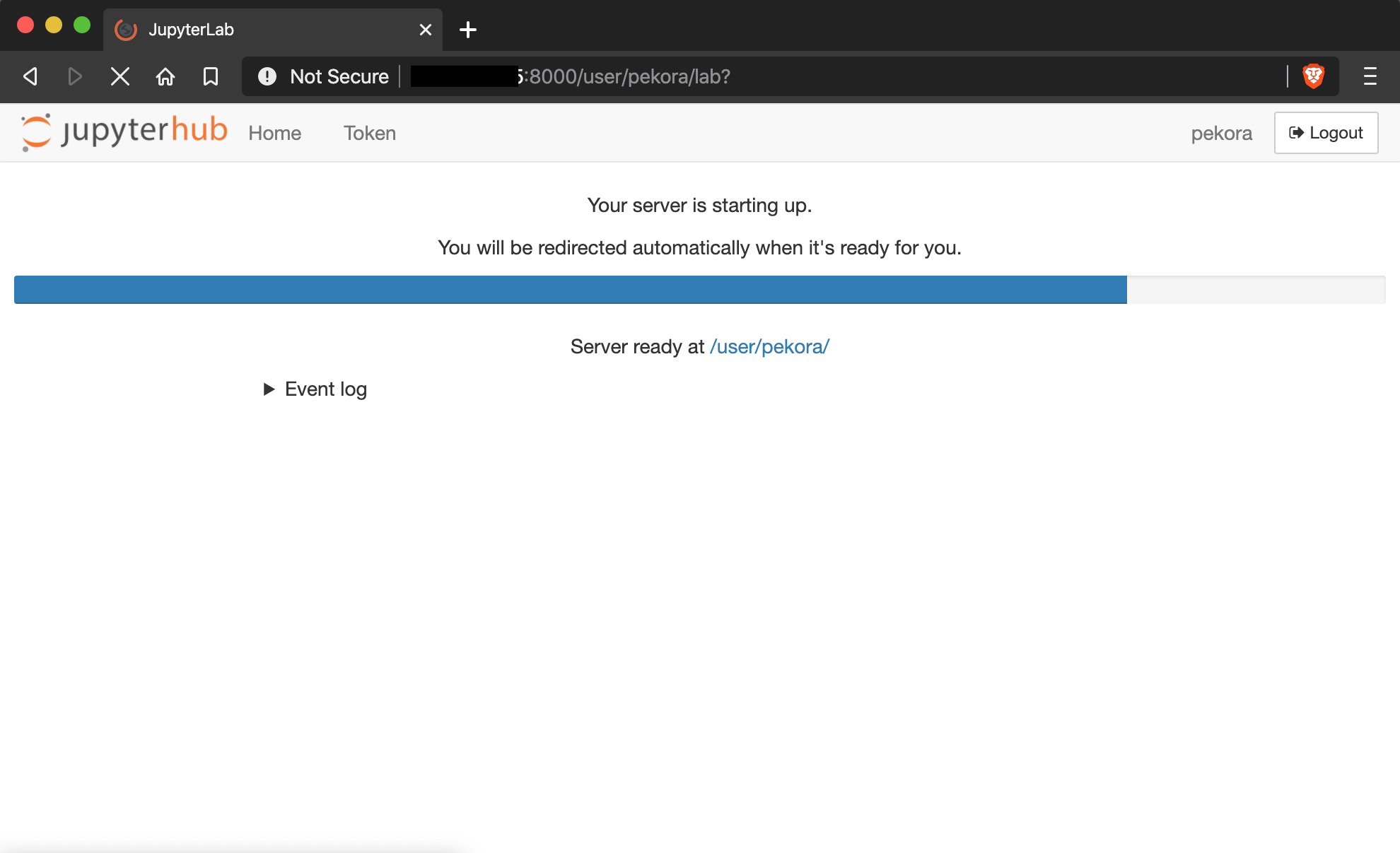Viewport: 1400px width, 853px height.
Task: Click 'Your server is starting up.' text
Action: coord(699,205)
